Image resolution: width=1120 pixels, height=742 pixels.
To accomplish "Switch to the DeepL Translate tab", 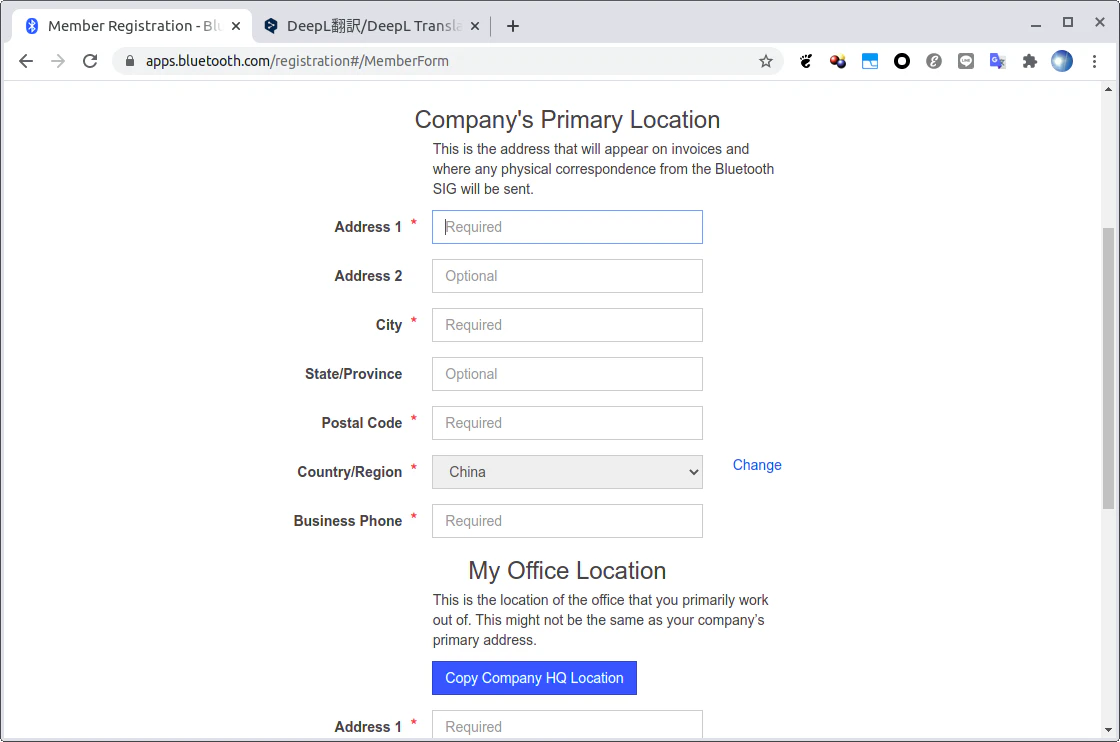I will [x=371, y=26].
